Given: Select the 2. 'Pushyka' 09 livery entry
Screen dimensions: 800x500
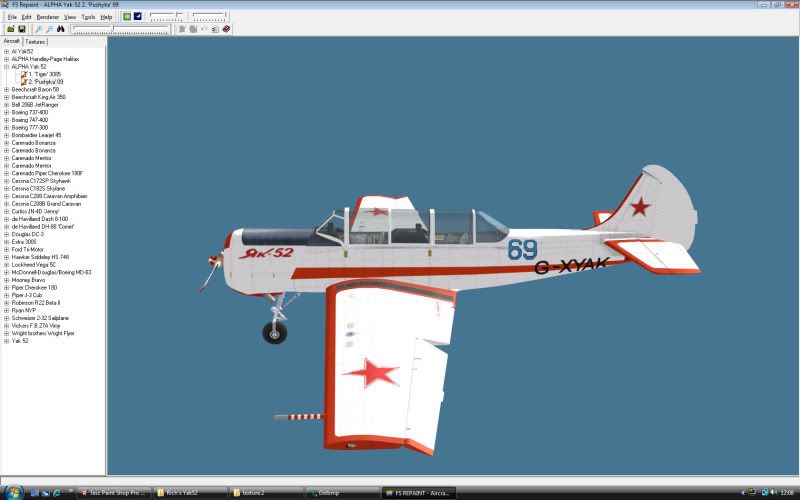Looking at the screenshot, I should point(45,82).
